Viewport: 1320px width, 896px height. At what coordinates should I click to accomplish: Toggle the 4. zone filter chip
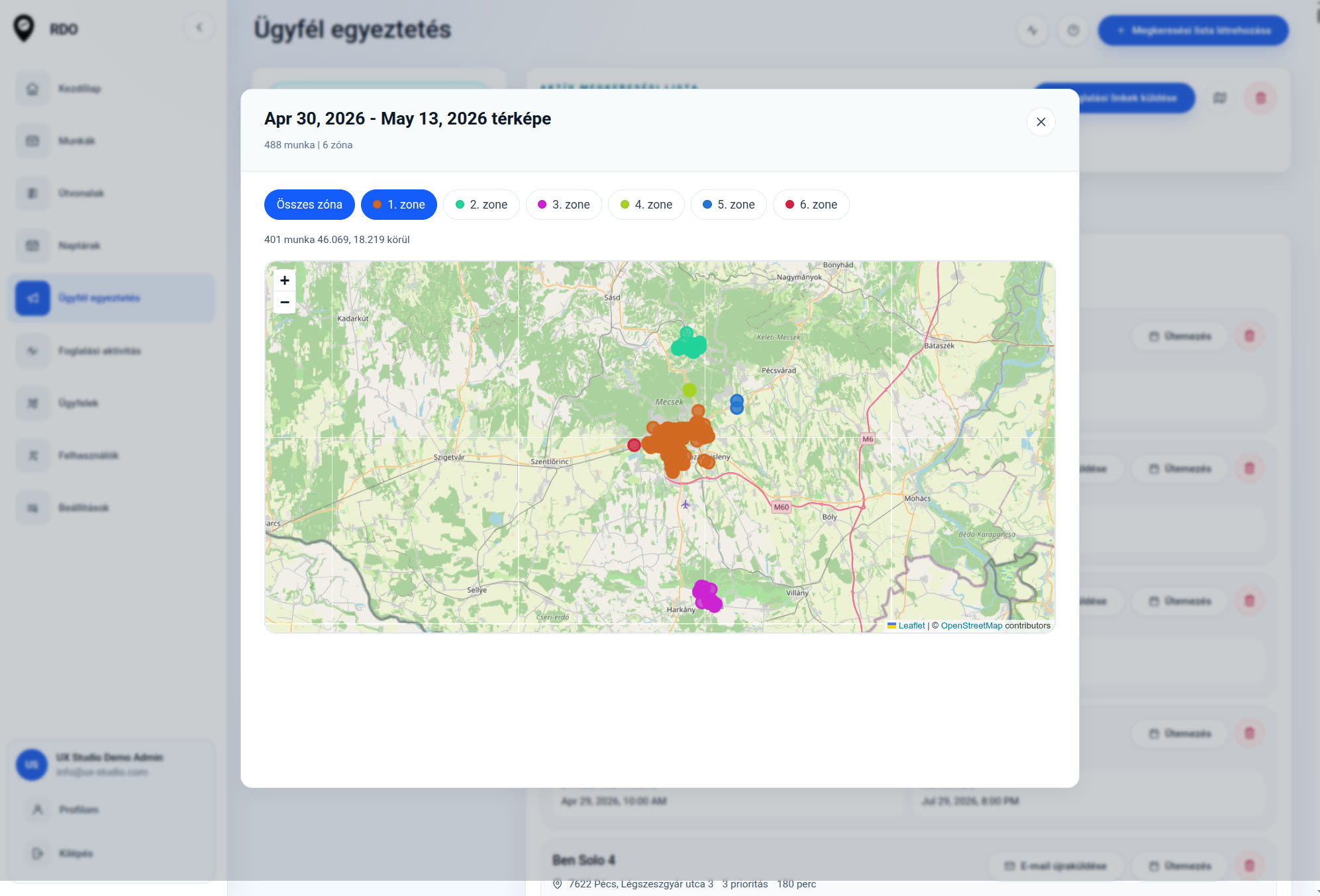click(646, 205)
